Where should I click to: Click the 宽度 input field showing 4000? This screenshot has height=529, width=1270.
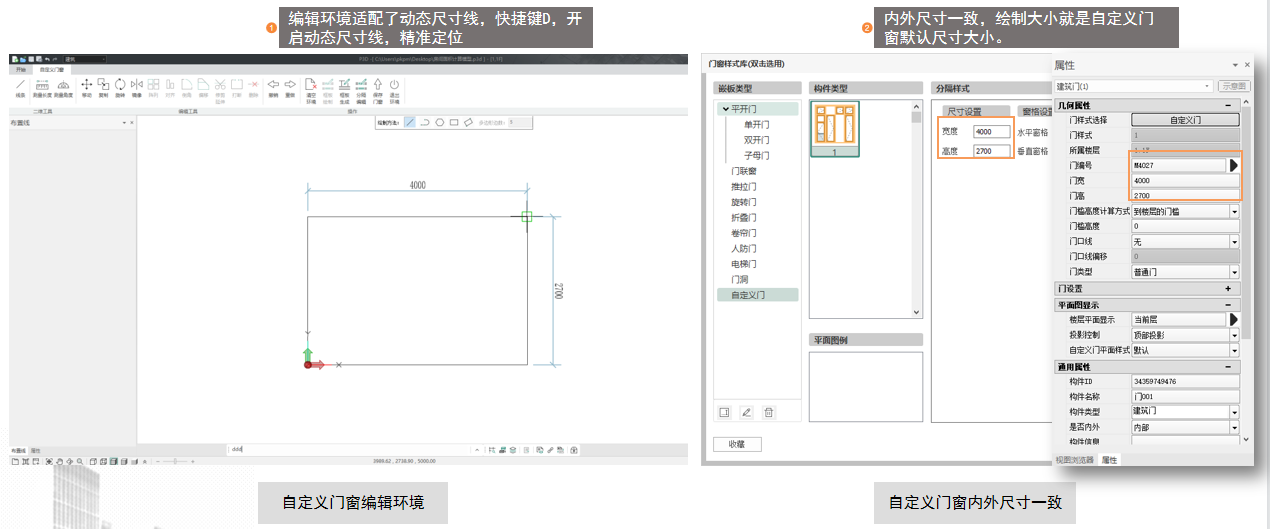tap(992, 132)
